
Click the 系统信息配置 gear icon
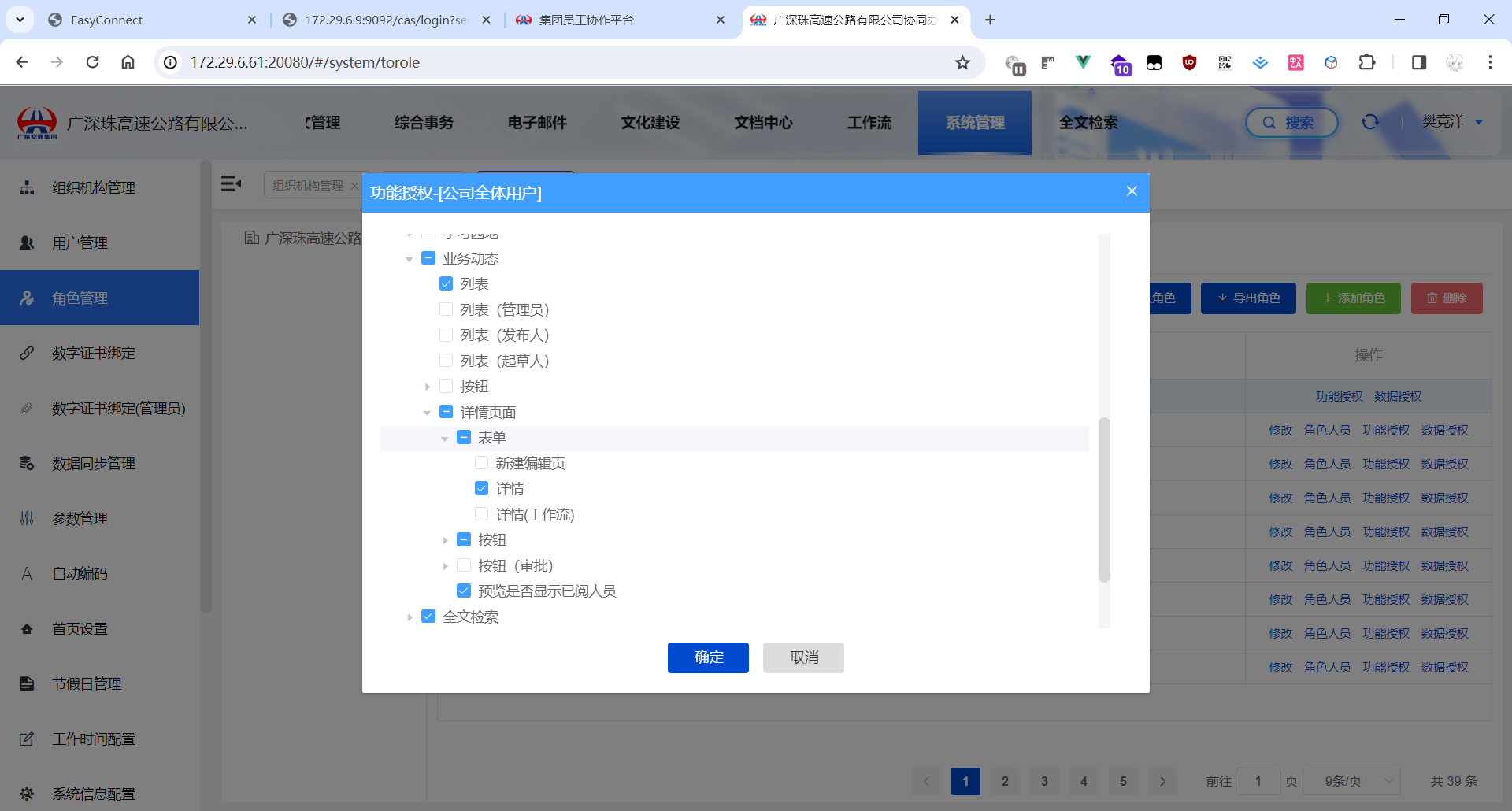click(x=27, y=794)
